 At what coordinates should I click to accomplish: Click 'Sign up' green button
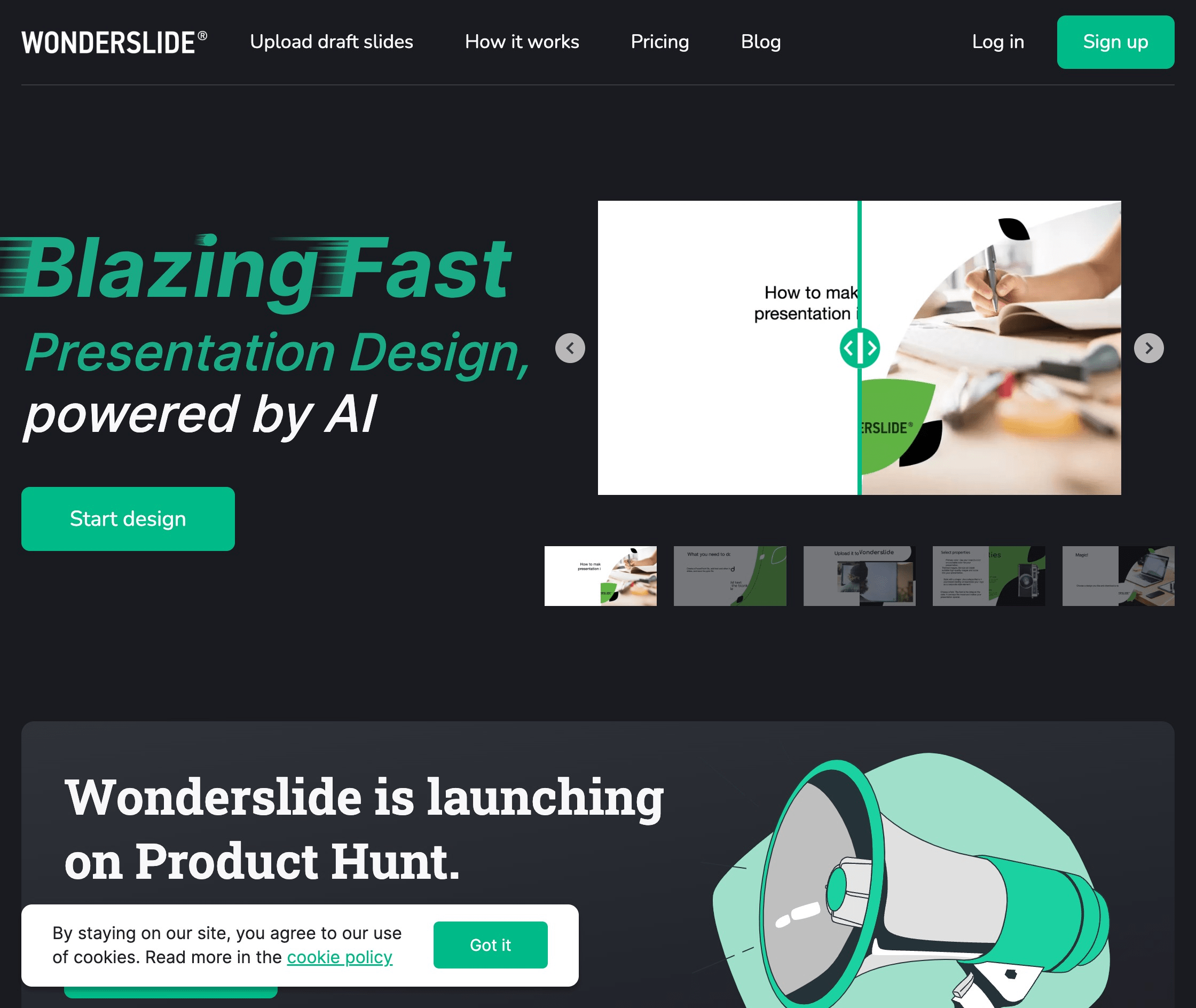(x=1115, y=42)
